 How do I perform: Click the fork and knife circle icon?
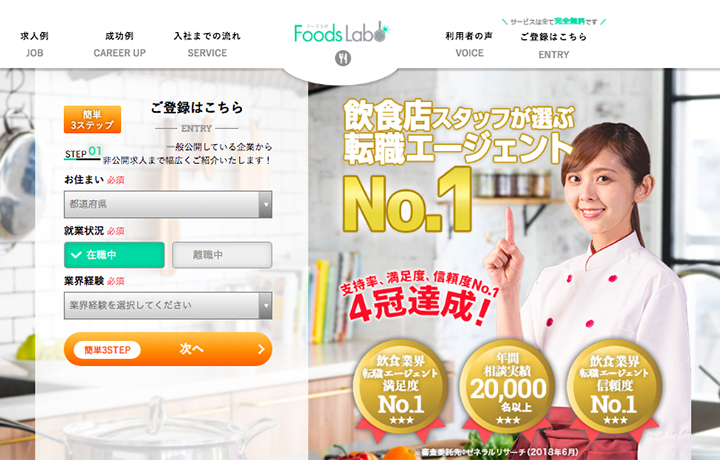pos(343,58)
